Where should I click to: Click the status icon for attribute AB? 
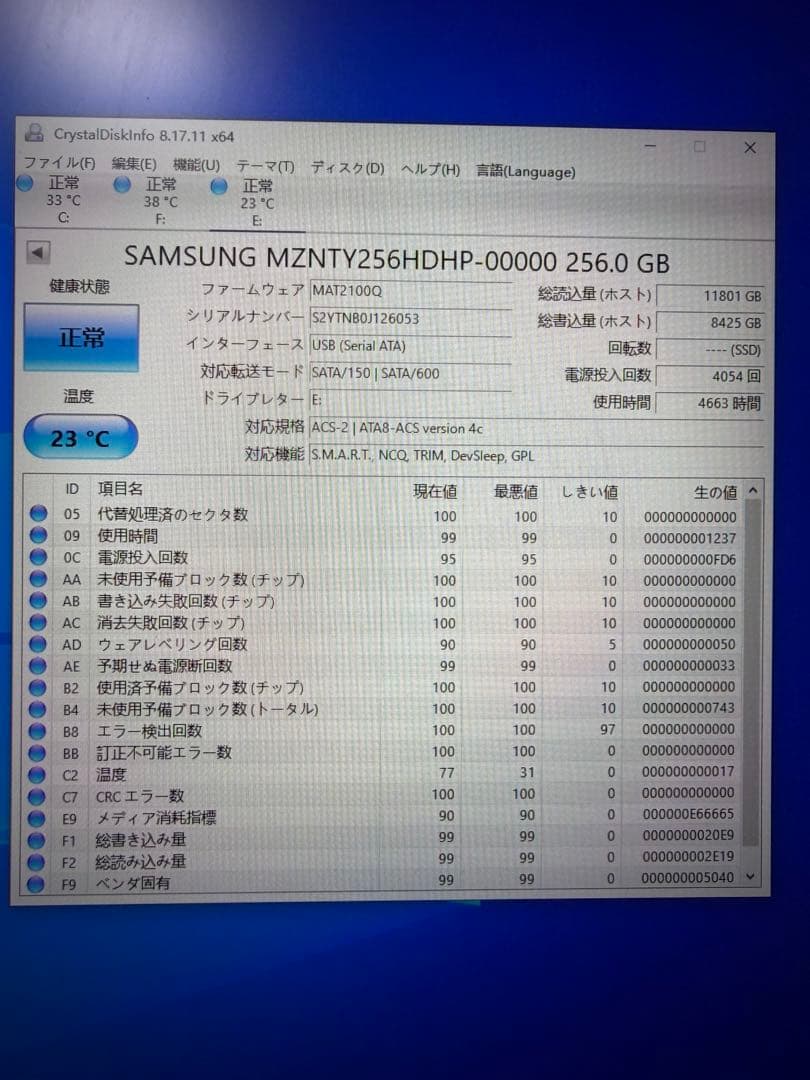pyautogui.click(x=38, y=600)
